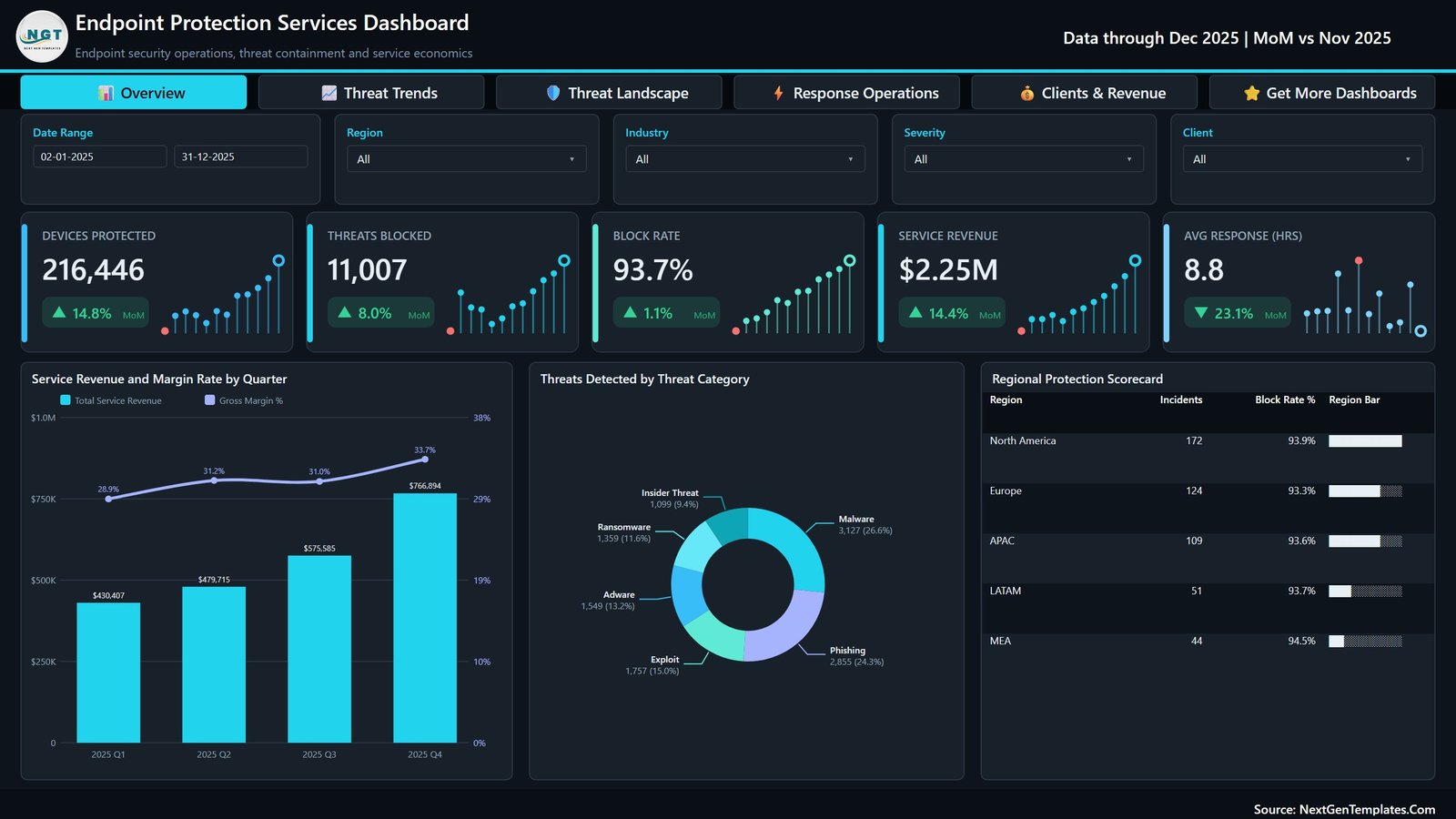Select the North America row name
Screen dimensions: 1456x819
click(x=1023, y=440)
